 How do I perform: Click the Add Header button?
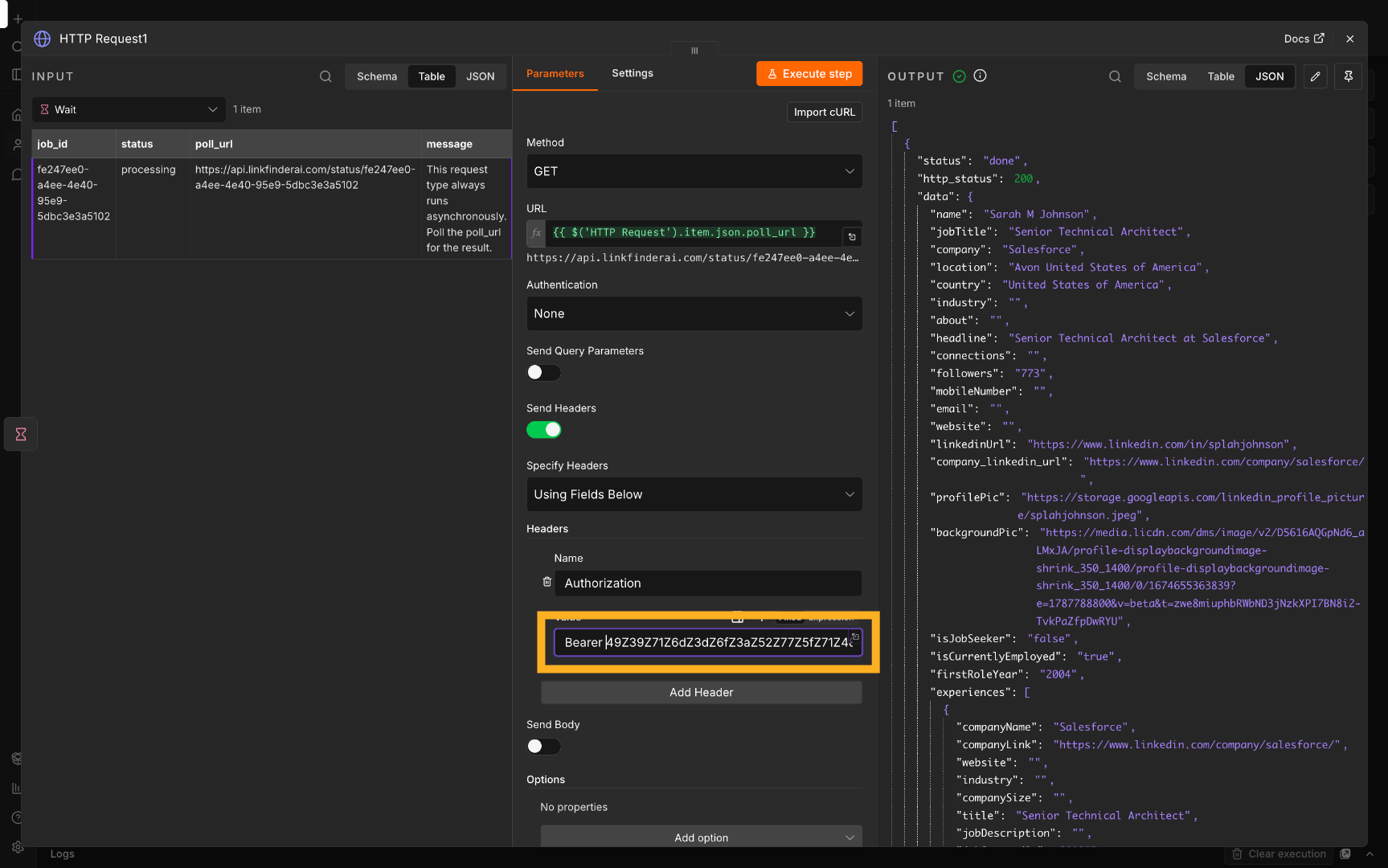click(701, 692)
